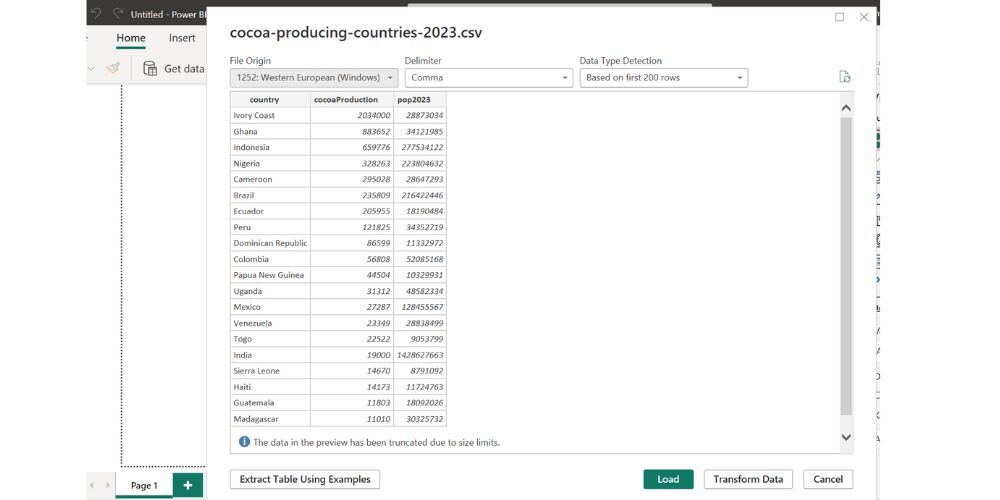Add a new page with plus button

pyautogui.click(x=187, y=485)
